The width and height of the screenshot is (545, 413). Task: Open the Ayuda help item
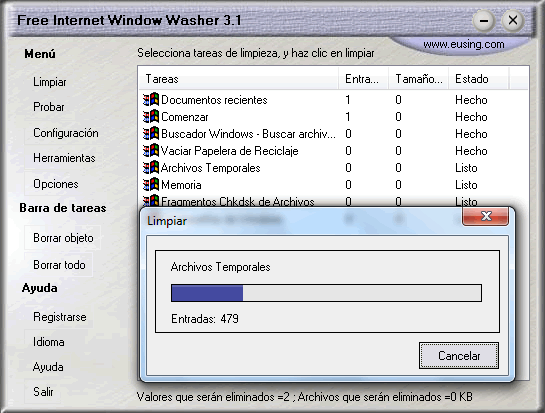click(48, 367)
